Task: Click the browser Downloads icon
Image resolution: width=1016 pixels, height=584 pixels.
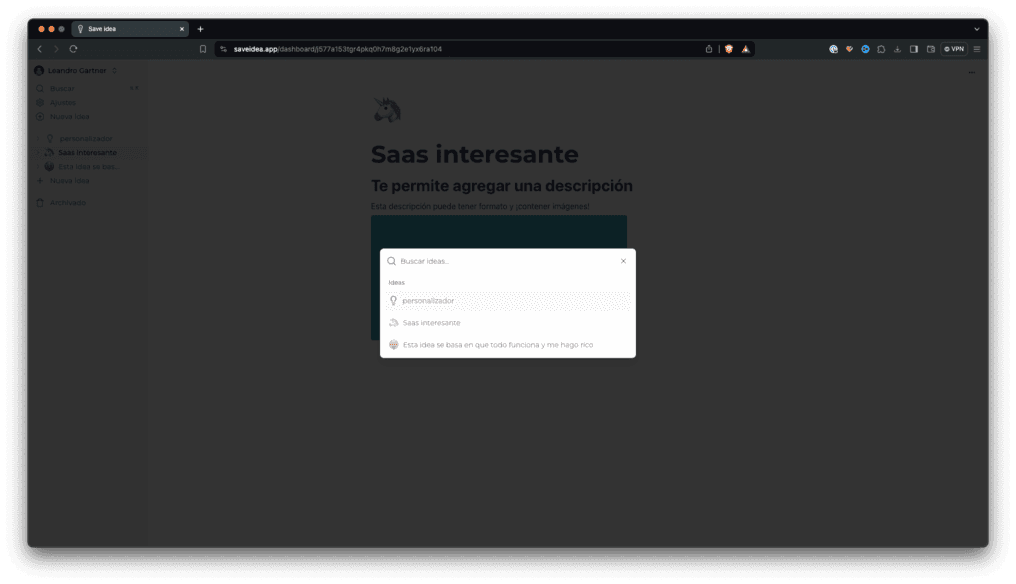Action: click(898, 48)
